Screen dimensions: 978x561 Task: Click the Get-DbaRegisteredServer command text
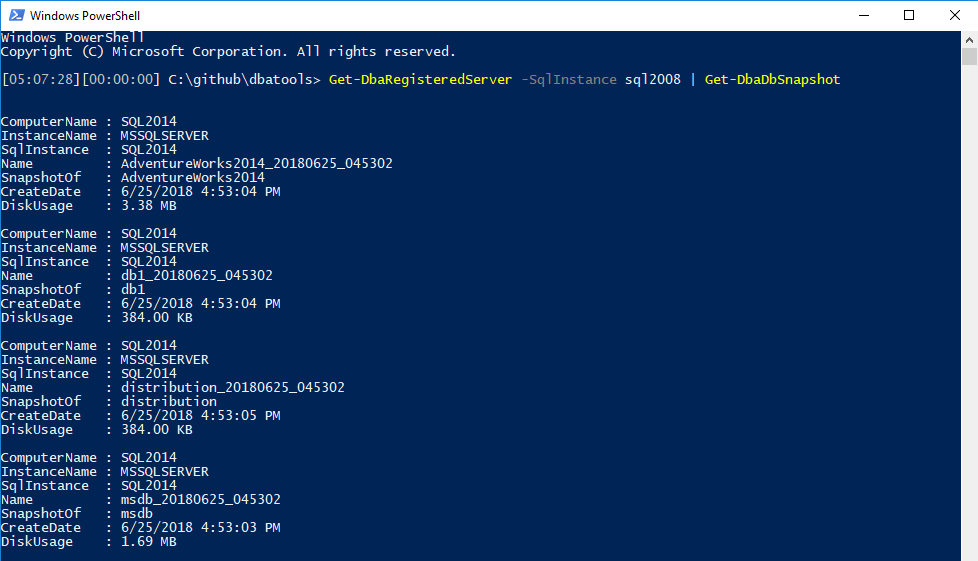420,80
